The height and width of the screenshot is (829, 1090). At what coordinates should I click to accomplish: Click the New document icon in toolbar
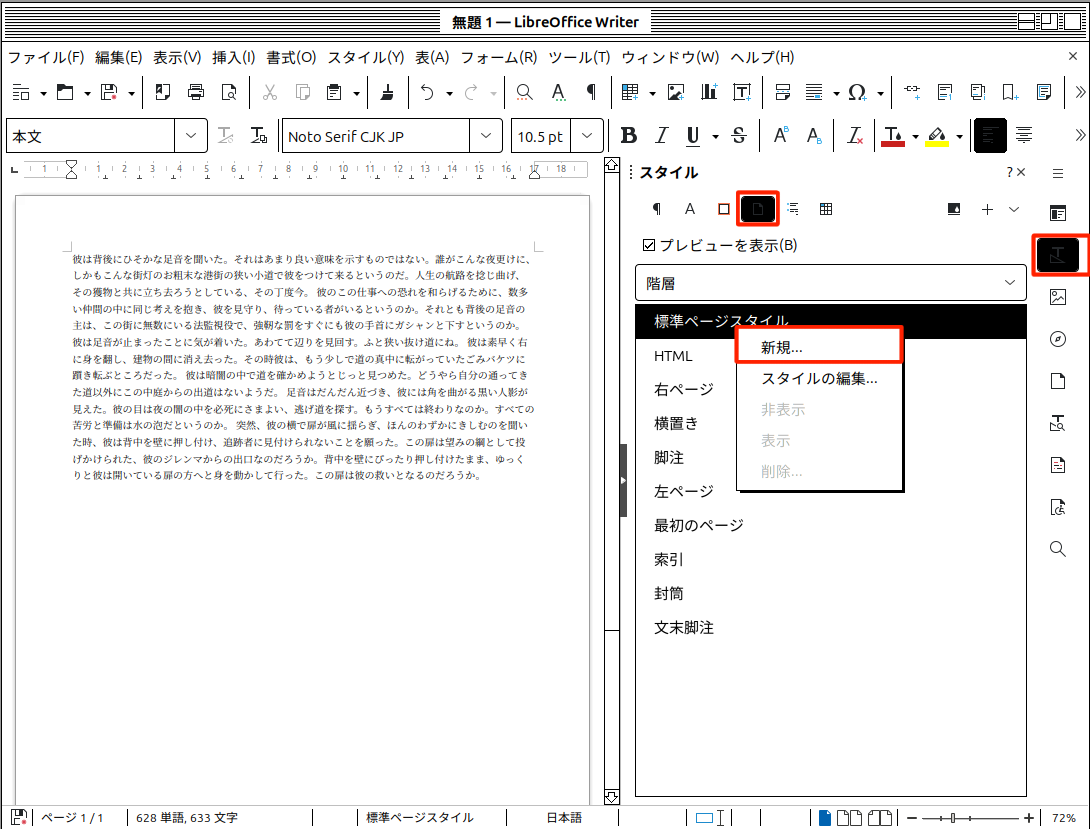(x=22, y=92)
